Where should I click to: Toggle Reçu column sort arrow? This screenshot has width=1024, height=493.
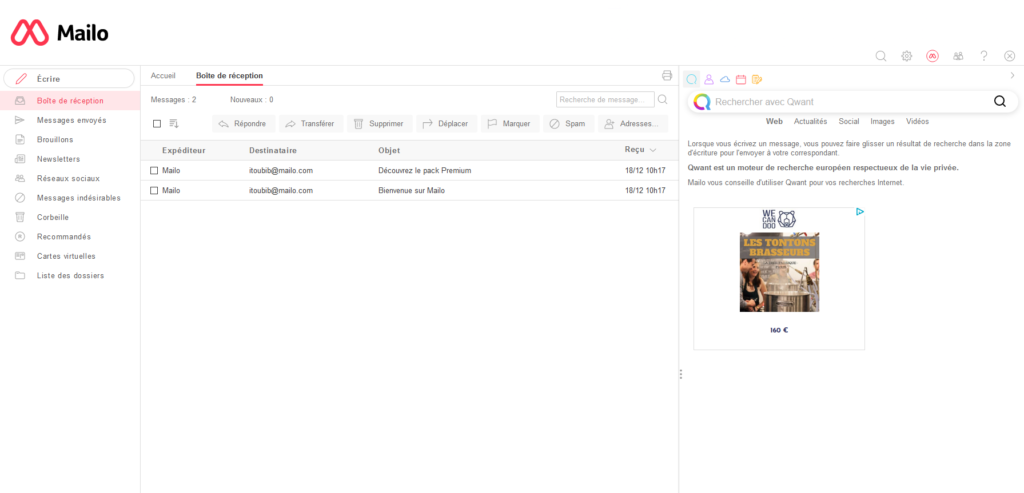point(653,150)
